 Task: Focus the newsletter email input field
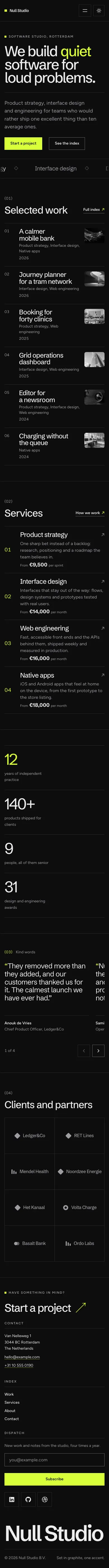pyautogui.click(x=54, y=1459)
